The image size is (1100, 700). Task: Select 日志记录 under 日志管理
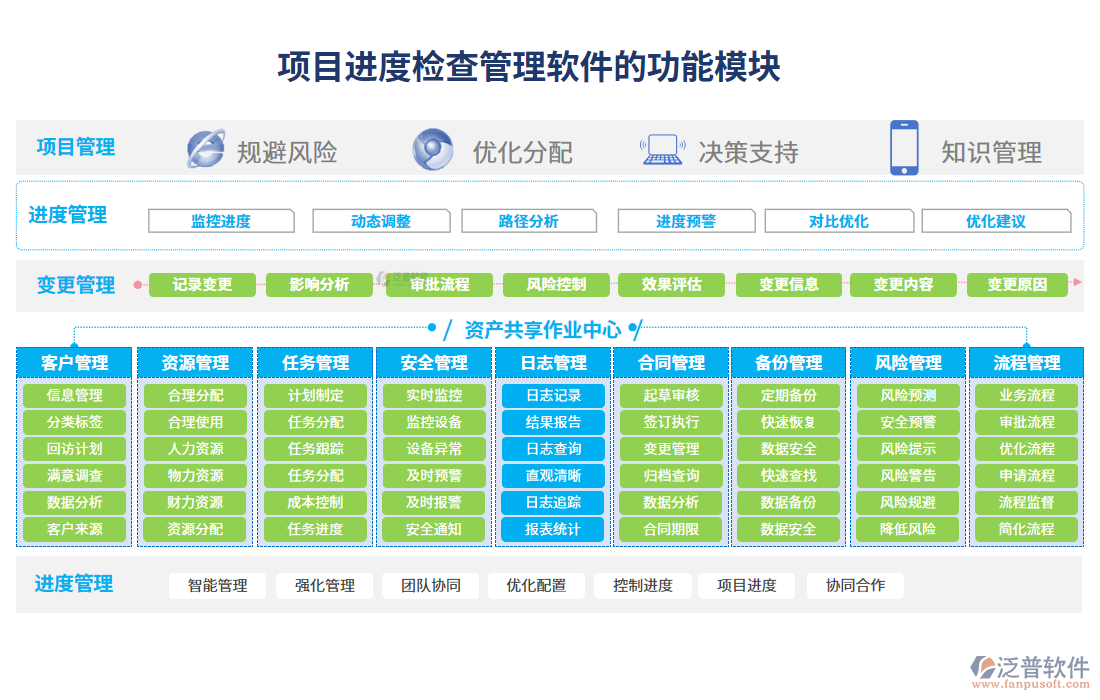[553, 396]
